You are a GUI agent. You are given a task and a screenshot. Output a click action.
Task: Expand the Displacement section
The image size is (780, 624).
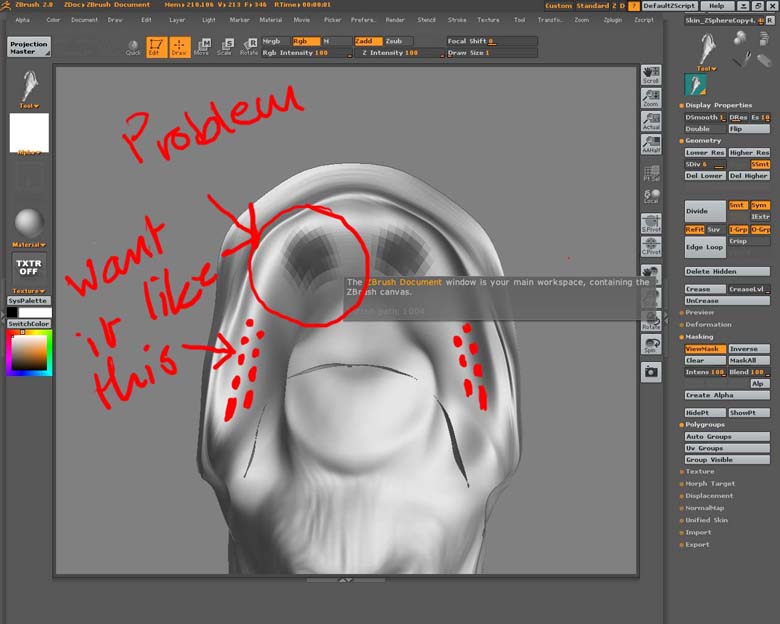tap(708, 496)
